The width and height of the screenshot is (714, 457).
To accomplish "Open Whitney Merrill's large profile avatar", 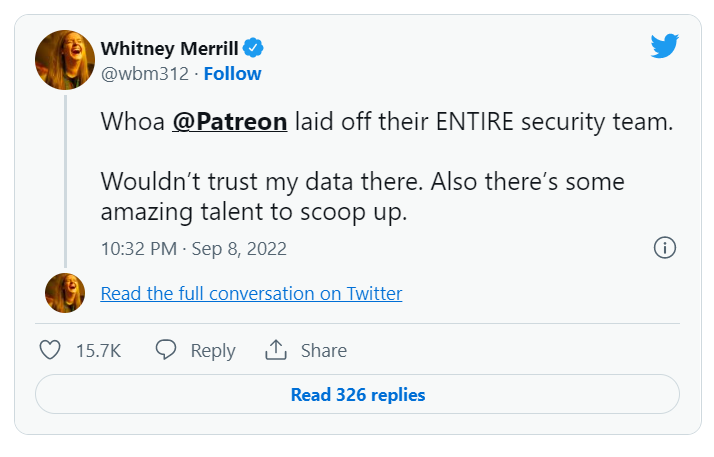I will (x=65, y=60).
